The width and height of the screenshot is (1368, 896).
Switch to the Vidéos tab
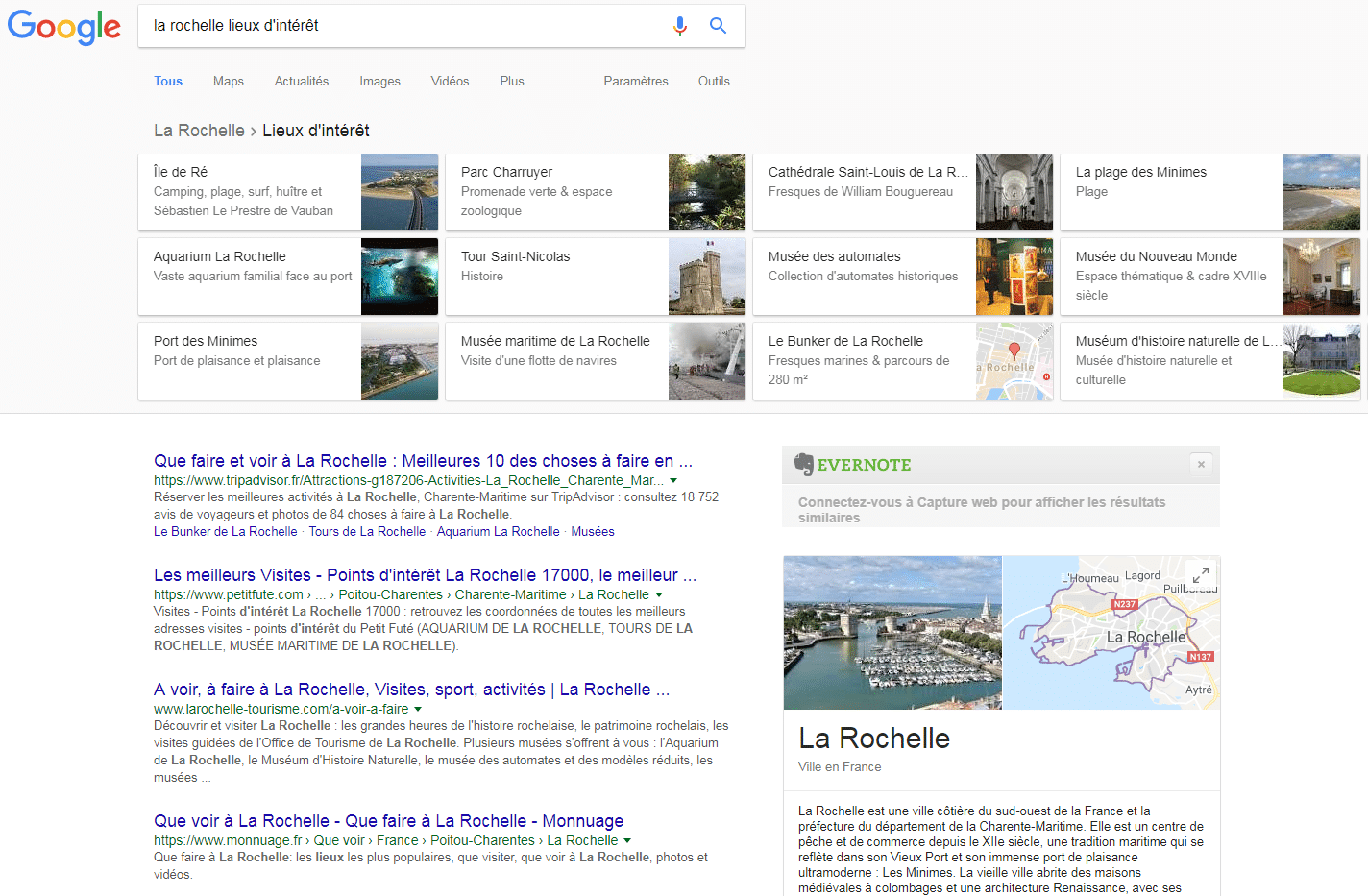tap(450, 82)
